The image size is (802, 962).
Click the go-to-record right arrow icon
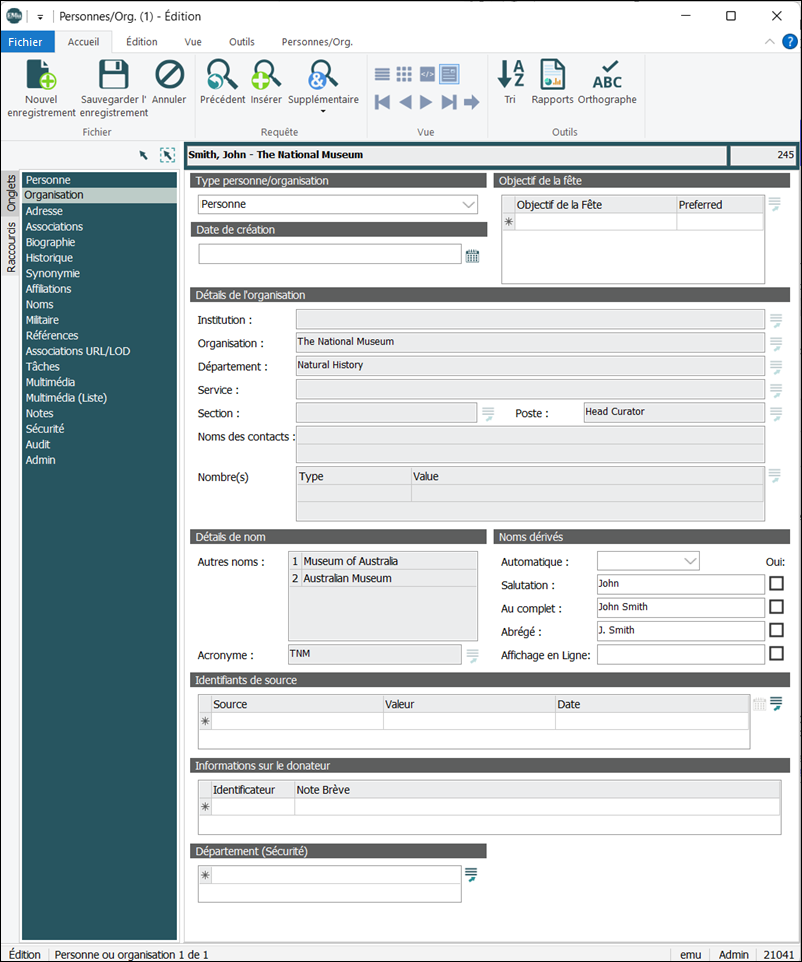[x=471, y=102]
